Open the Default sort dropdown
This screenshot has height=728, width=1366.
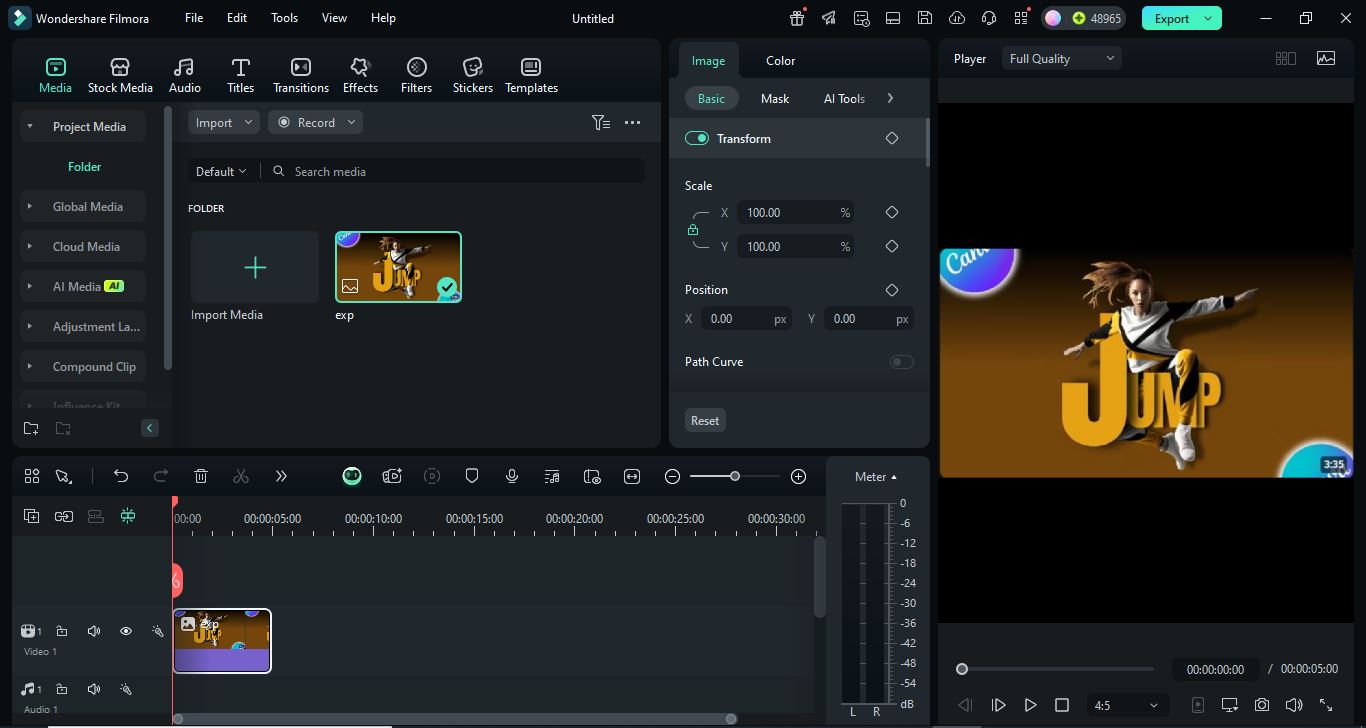[220, 171]
